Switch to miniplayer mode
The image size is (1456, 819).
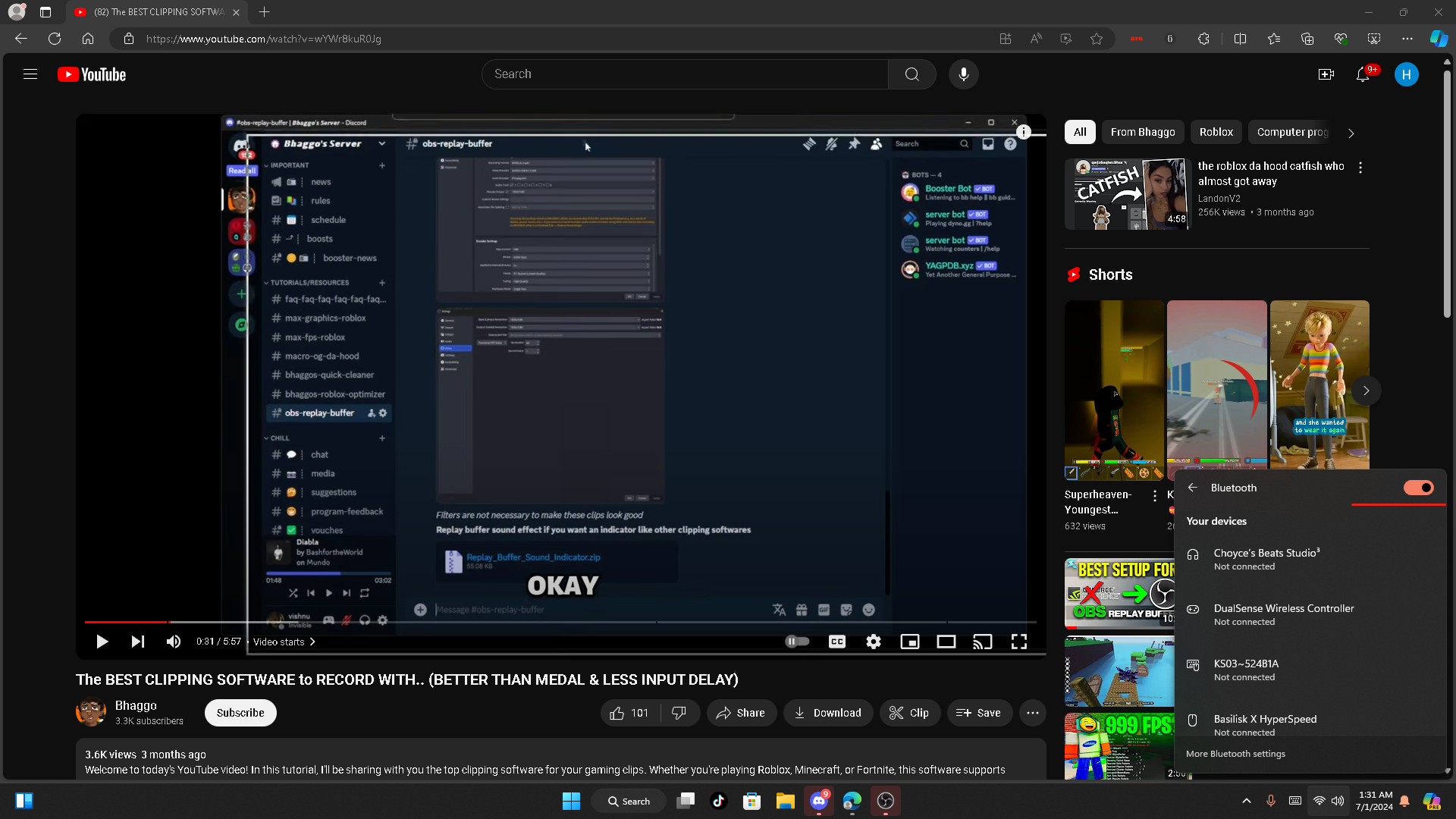(x=910, y=642)
